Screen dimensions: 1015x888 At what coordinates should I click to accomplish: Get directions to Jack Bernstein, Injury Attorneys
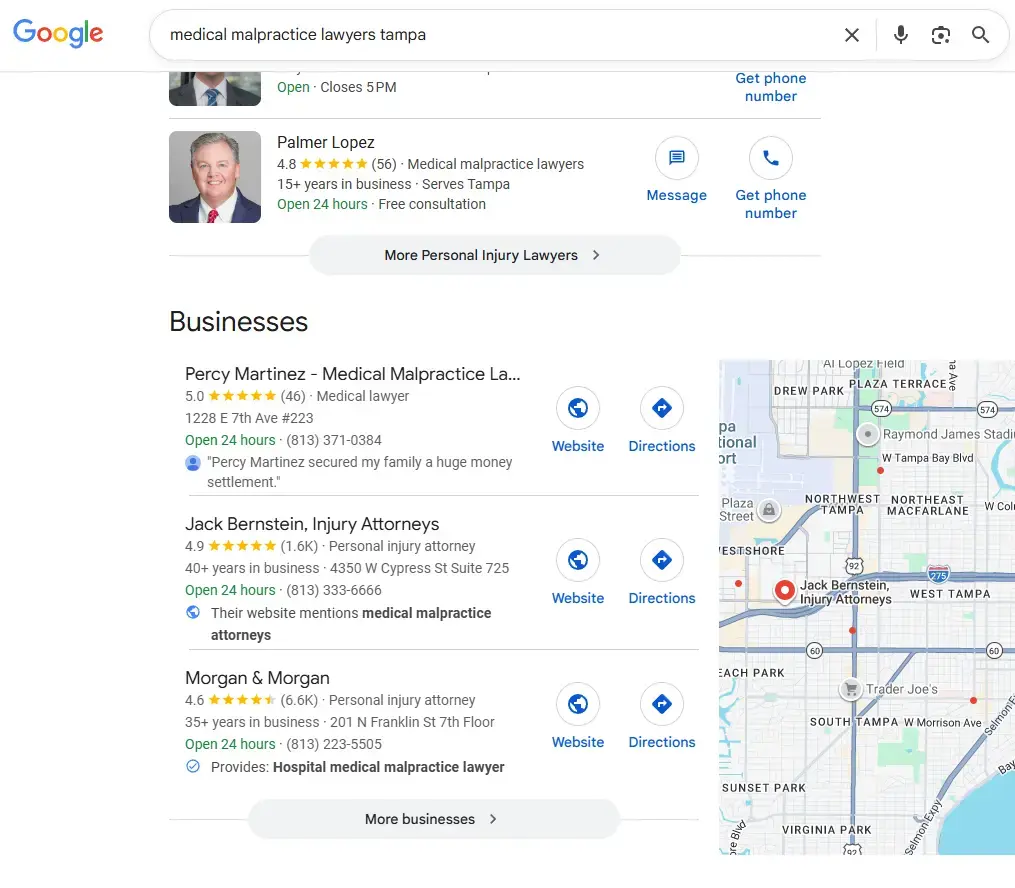(661, 560)
